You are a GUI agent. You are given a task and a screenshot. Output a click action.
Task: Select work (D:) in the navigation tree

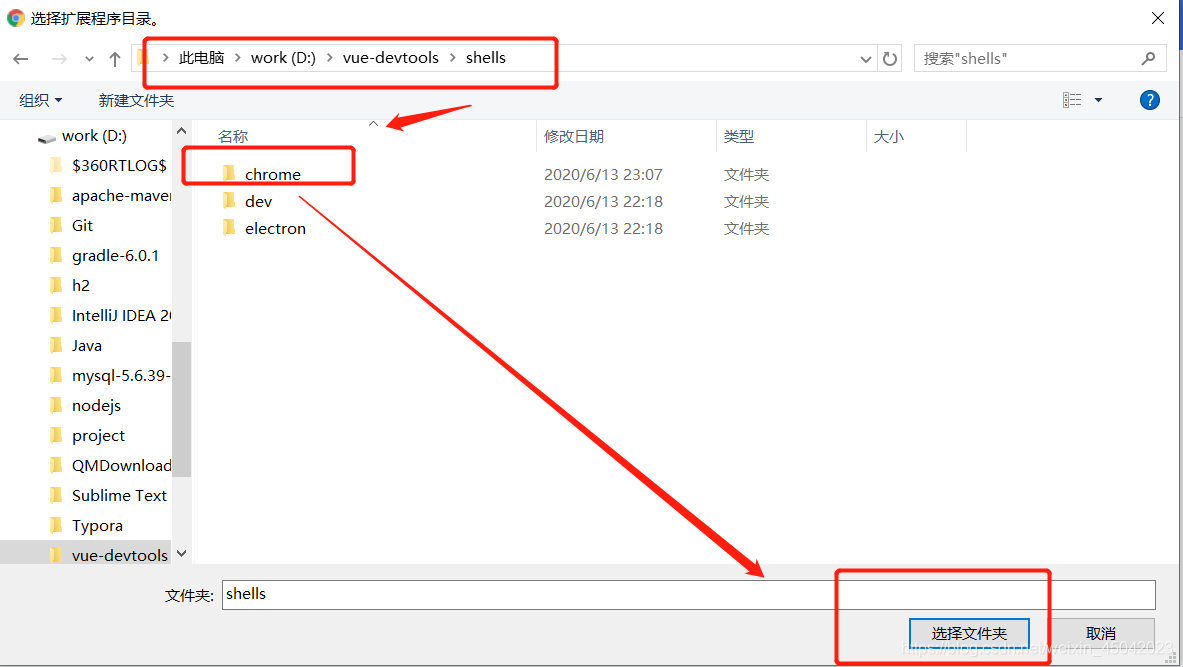click(94, 136)
